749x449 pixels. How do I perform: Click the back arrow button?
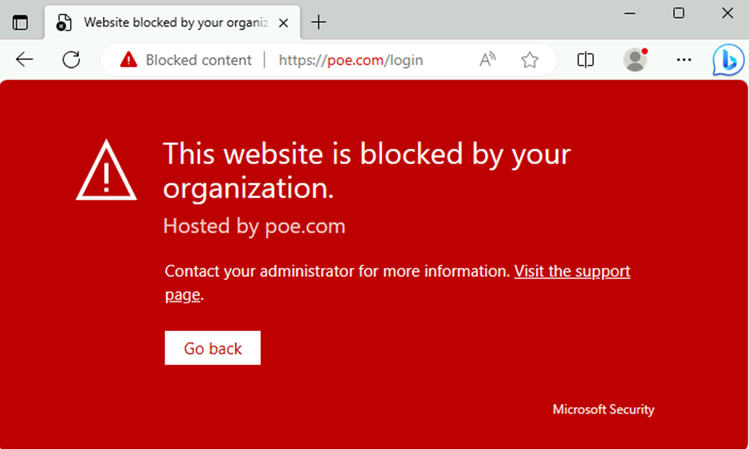25,60
